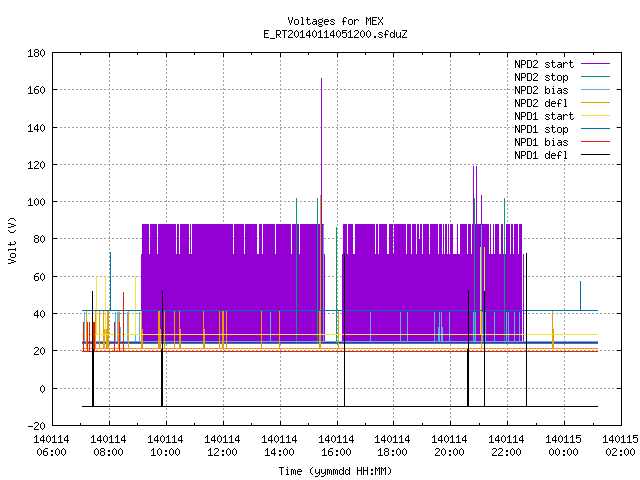Click the 140114 20:00 time tick label
Screen dimensions: 640x480
tap(449, 446)
